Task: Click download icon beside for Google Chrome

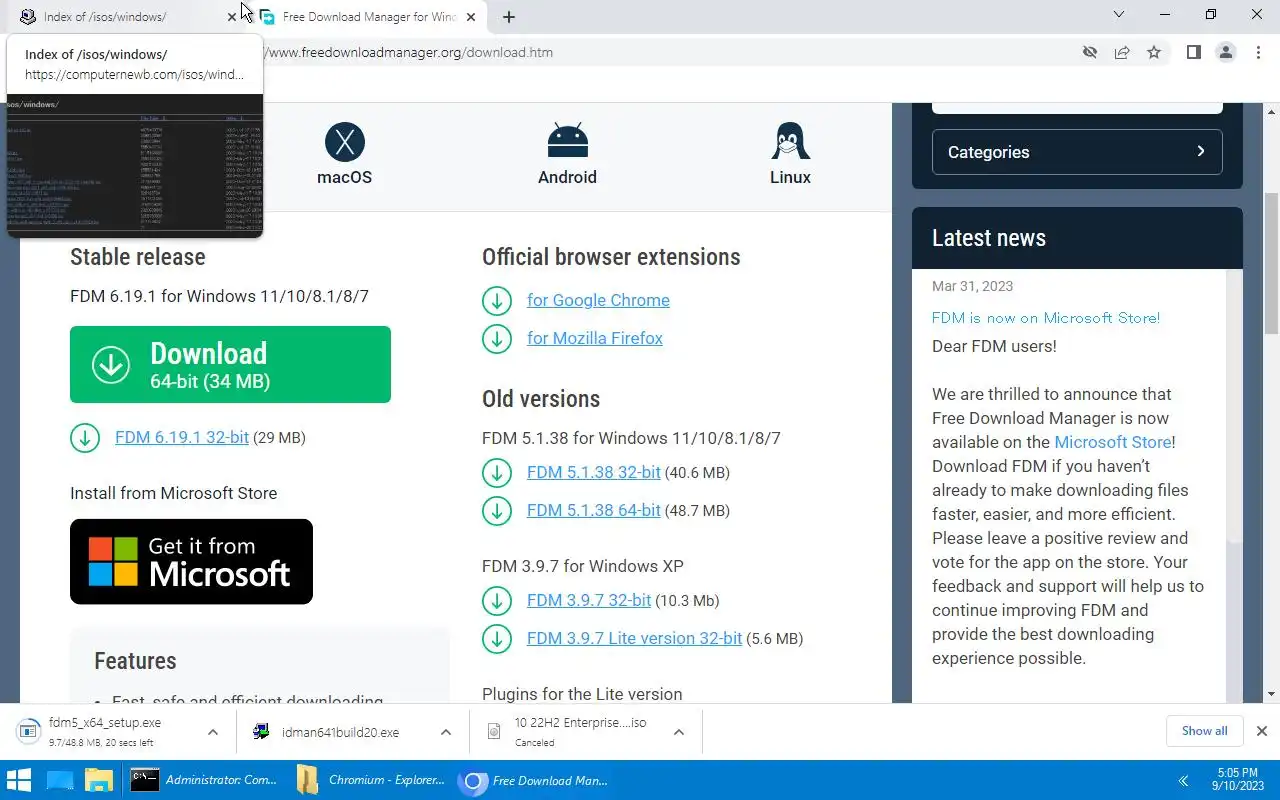Action: point(497,300)
